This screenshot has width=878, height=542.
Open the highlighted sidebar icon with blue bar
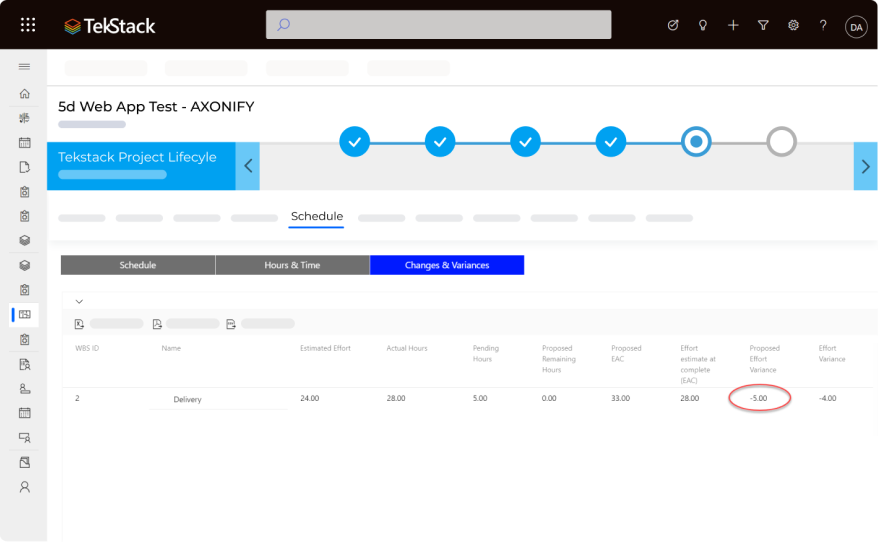click(x=25, y=315)
